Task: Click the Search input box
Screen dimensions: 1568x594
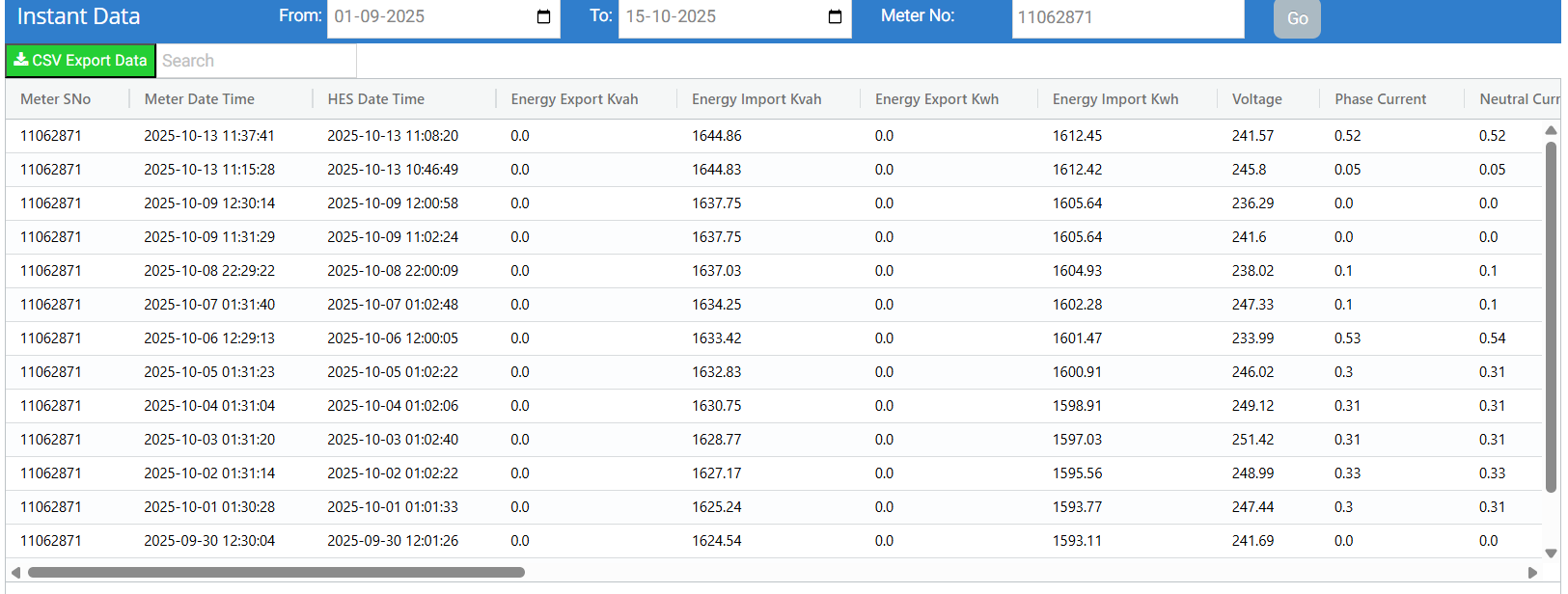Action: pyautogui.click(x=256, y=61)
